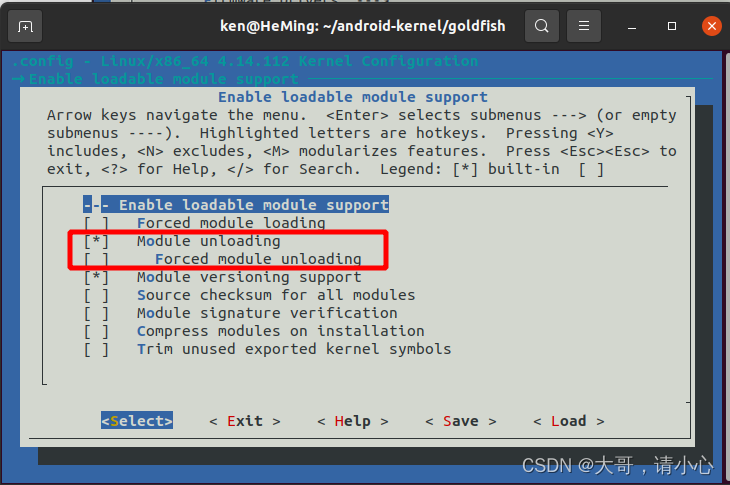730x485 pixels.
Task: Toggle Module signature verification checkbox
Action: [x=96, y=313]
